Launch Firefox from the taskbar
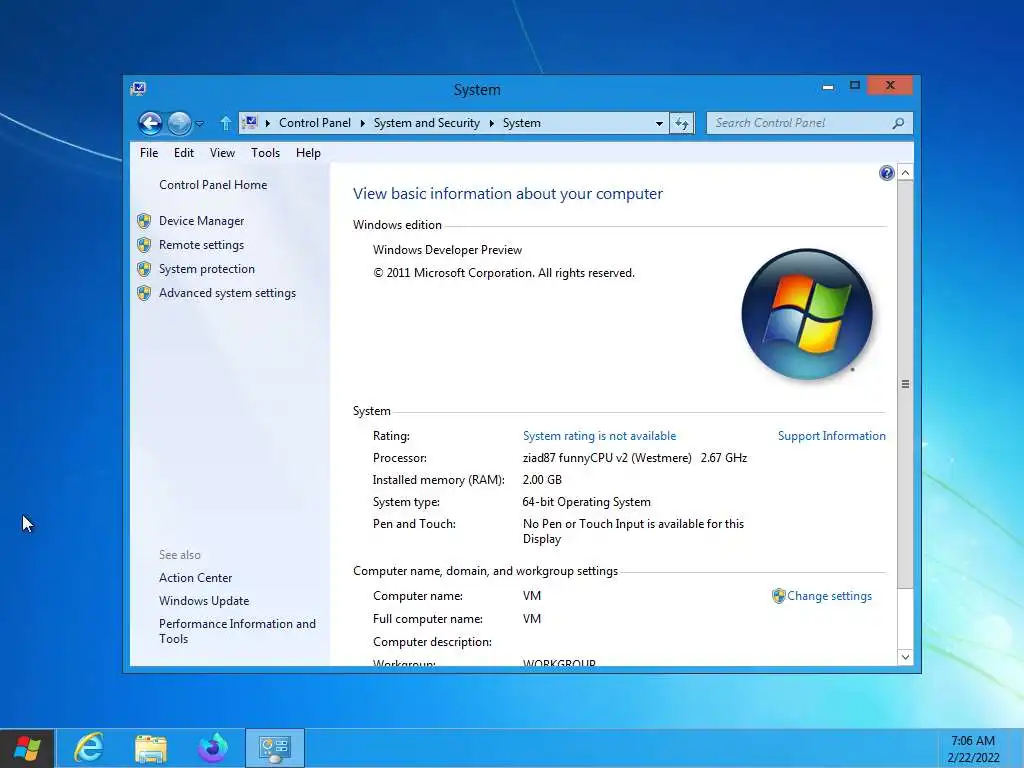This screenshot has width=1024, height=768. 213,748
